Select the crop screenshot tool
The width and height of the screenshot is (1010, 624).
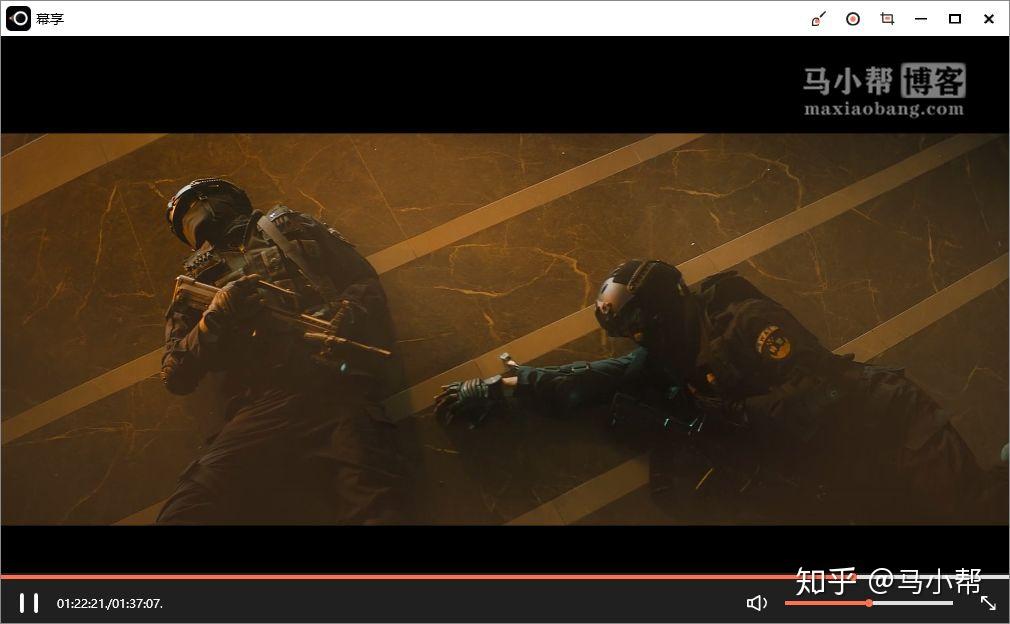[x=887, y=19]
